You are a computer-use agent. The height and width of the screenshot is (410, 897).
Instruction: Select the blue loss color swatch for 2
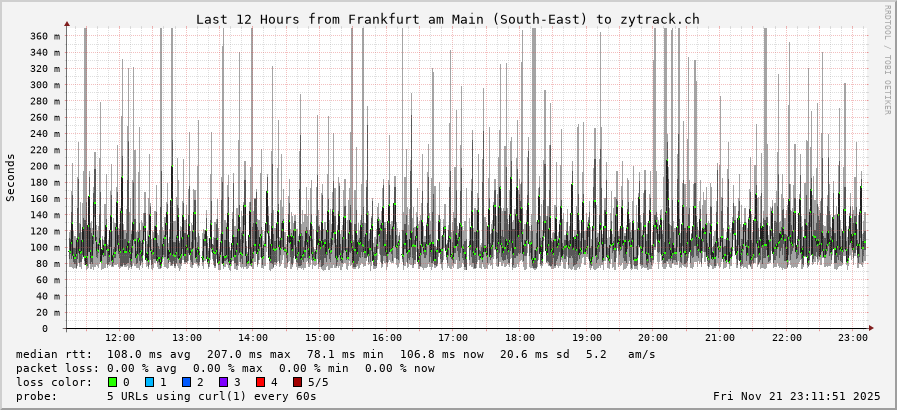pos(186,382)
